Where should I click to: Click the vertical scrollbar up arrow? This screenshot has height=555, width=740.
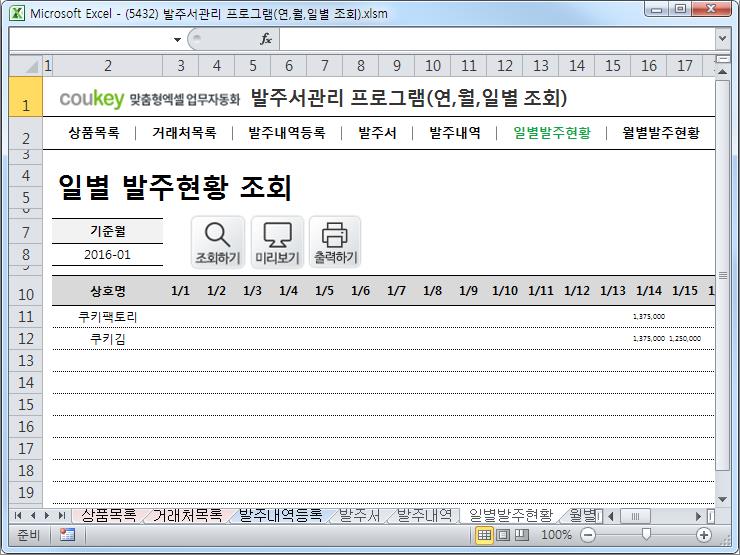pos(722,72)
